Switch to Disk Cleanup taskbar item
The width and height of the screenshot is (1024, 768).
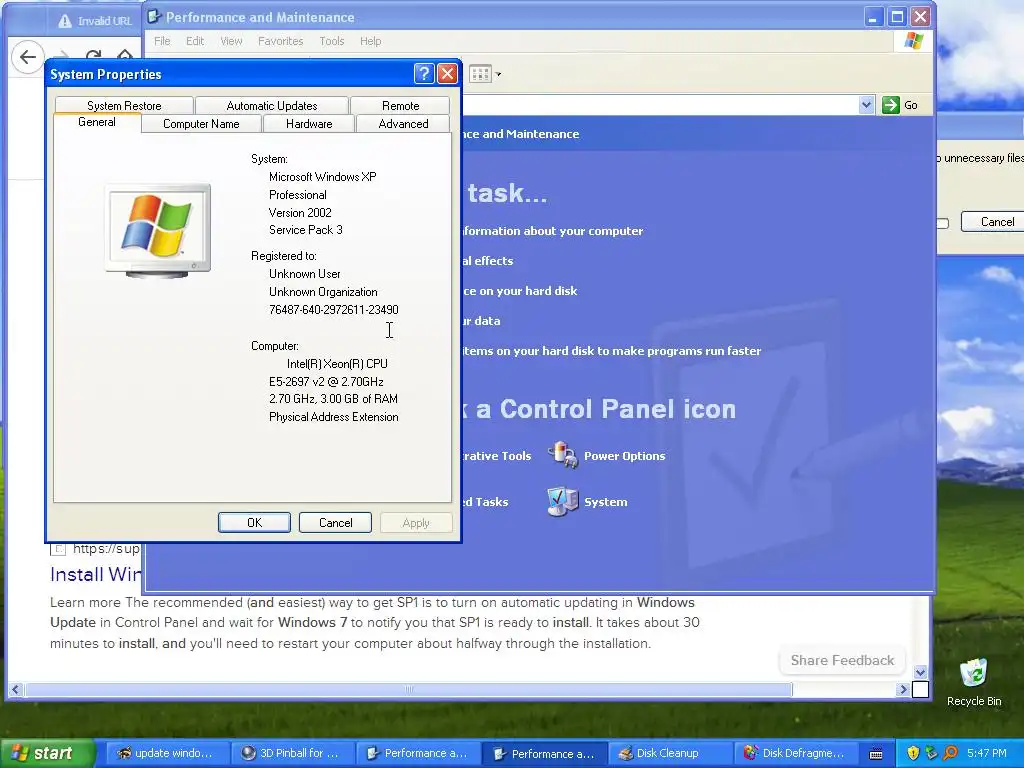(670, 753)
